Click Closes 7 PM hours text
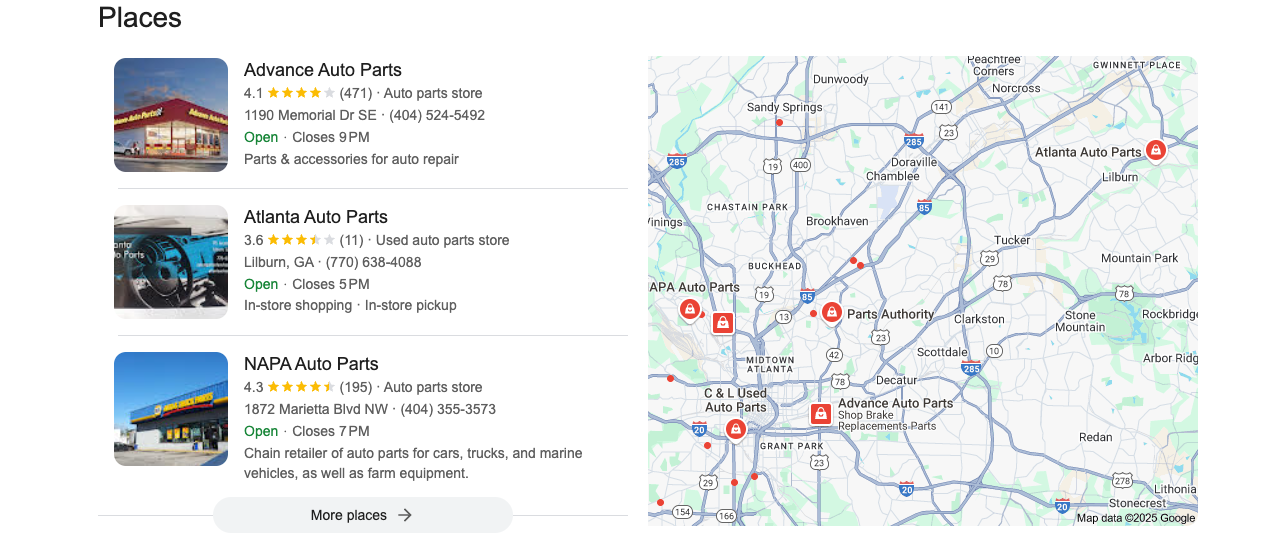 [x=331, y=431]
